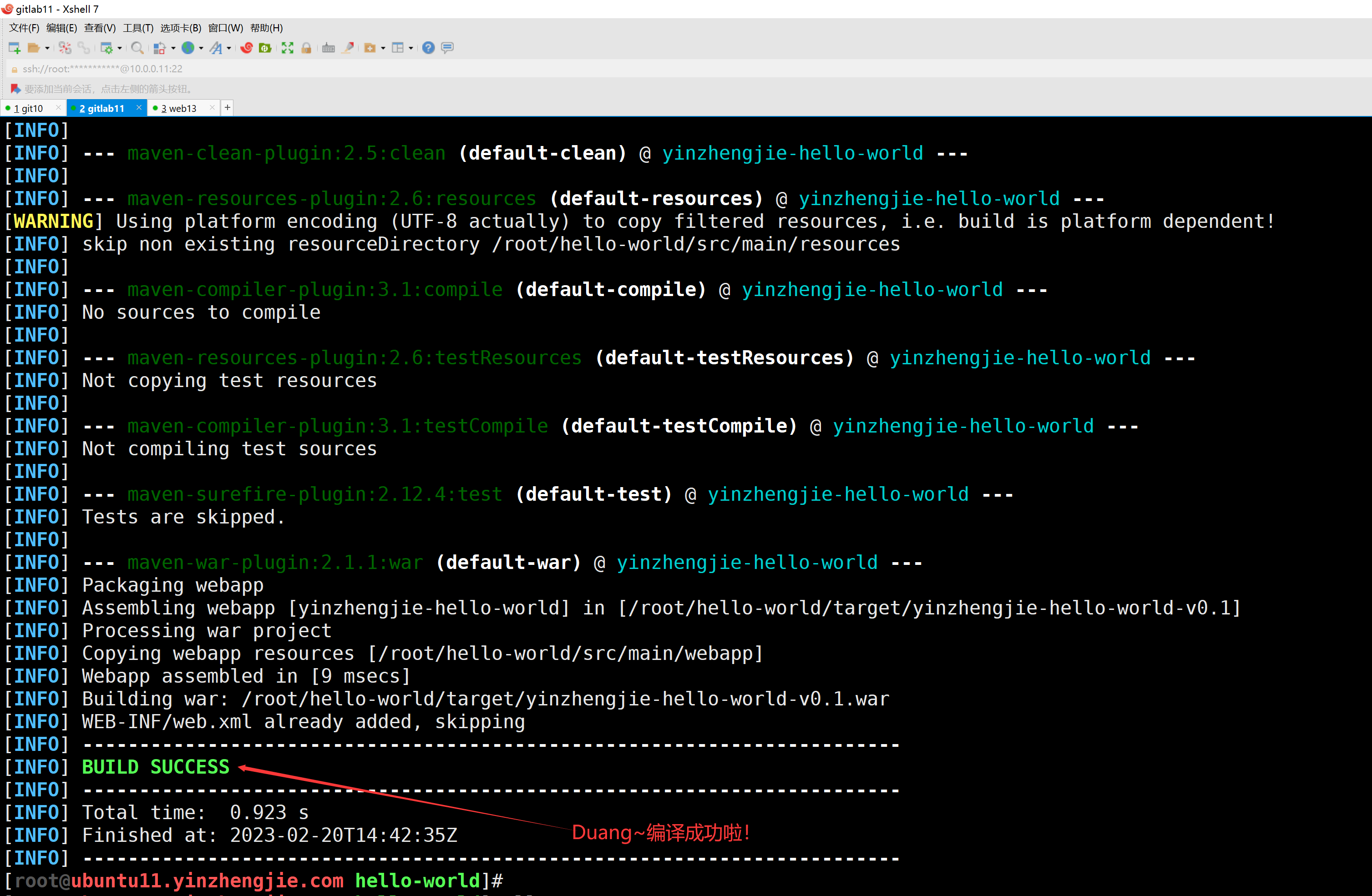
Task: Click the Xmanager red swirl icon
Action: click(x=247, y=48)
